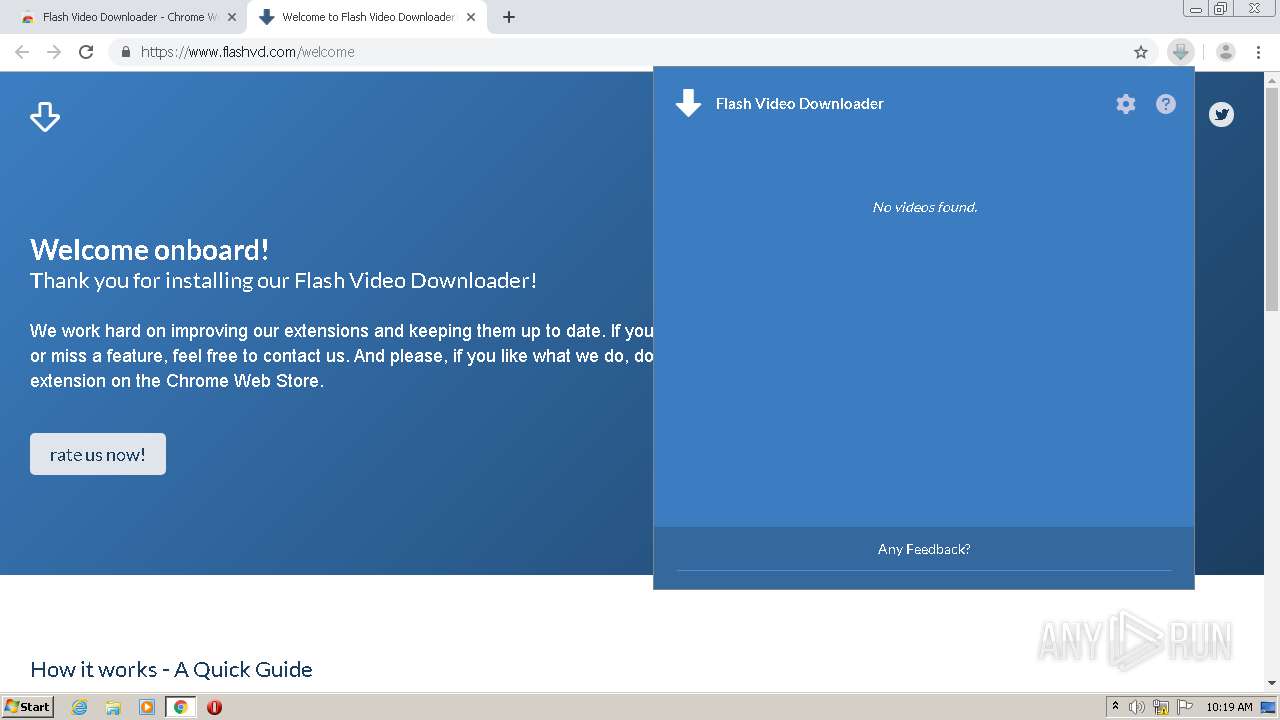Image resolution: width=1280 pixels, height=720 pixels.
Task: Open a new browser tab
Action: (509, 17)
